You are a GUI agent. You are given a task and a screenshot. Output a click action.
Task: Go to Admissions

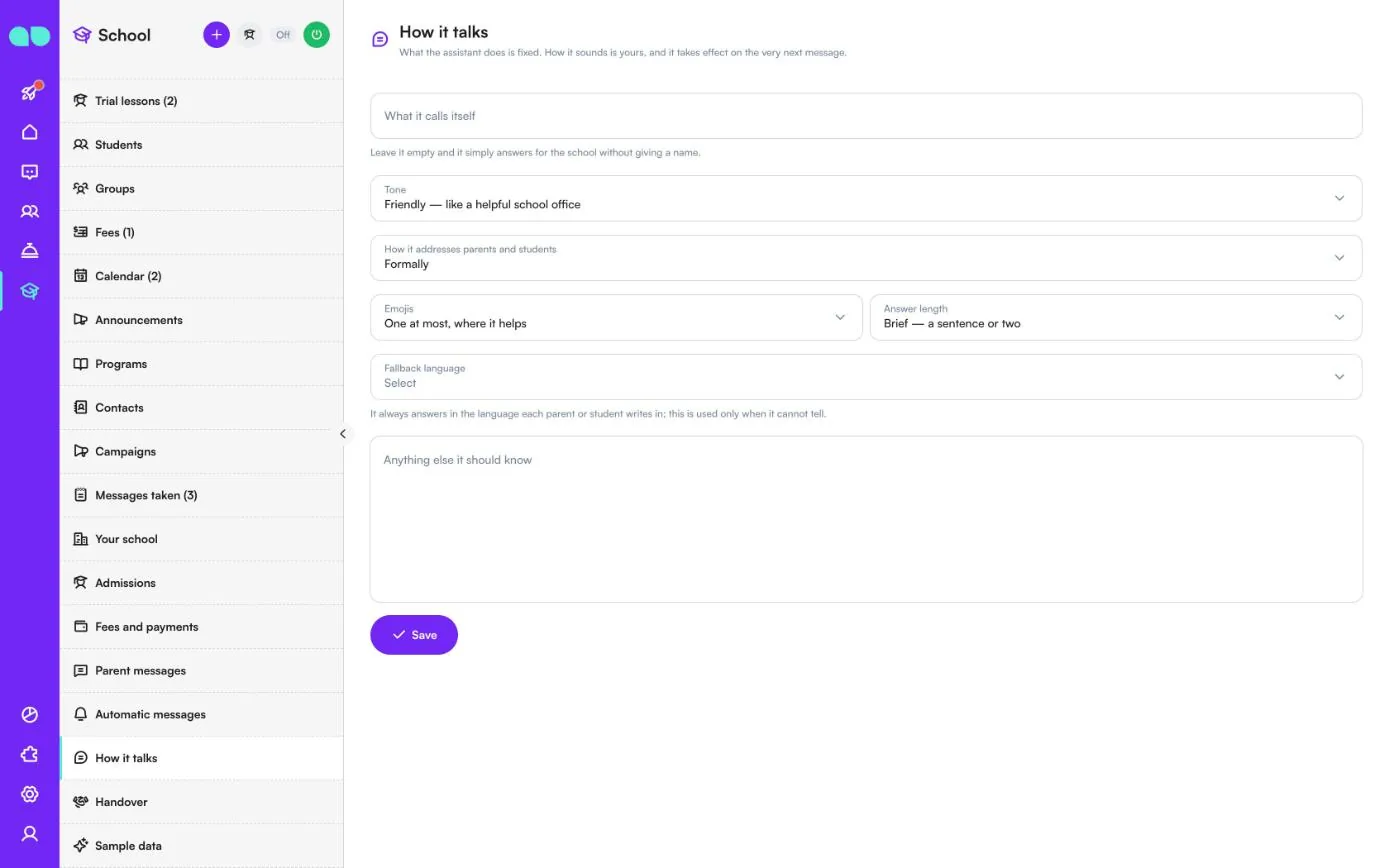[201, 583]
